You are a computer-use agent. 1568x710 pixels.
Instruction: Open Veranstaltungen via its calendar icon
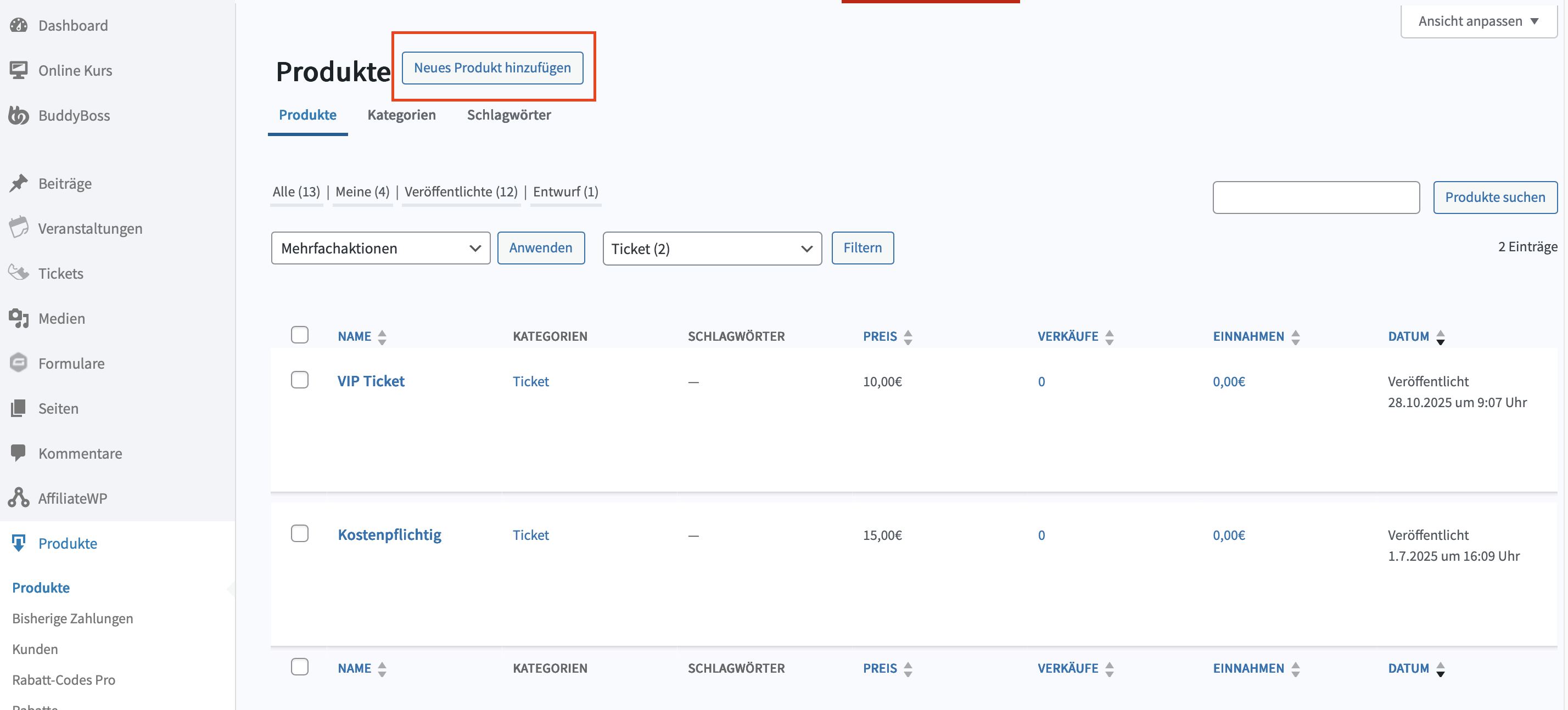[19, 228]
